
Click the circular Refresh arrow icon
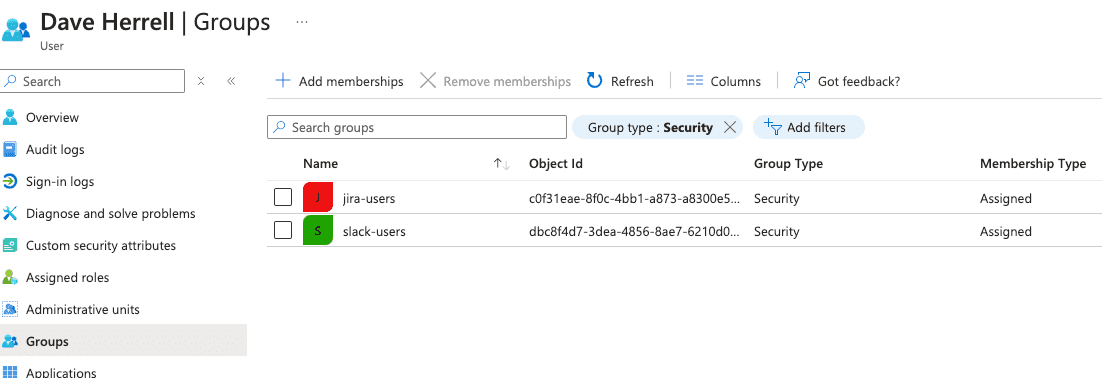coord(595,80)
